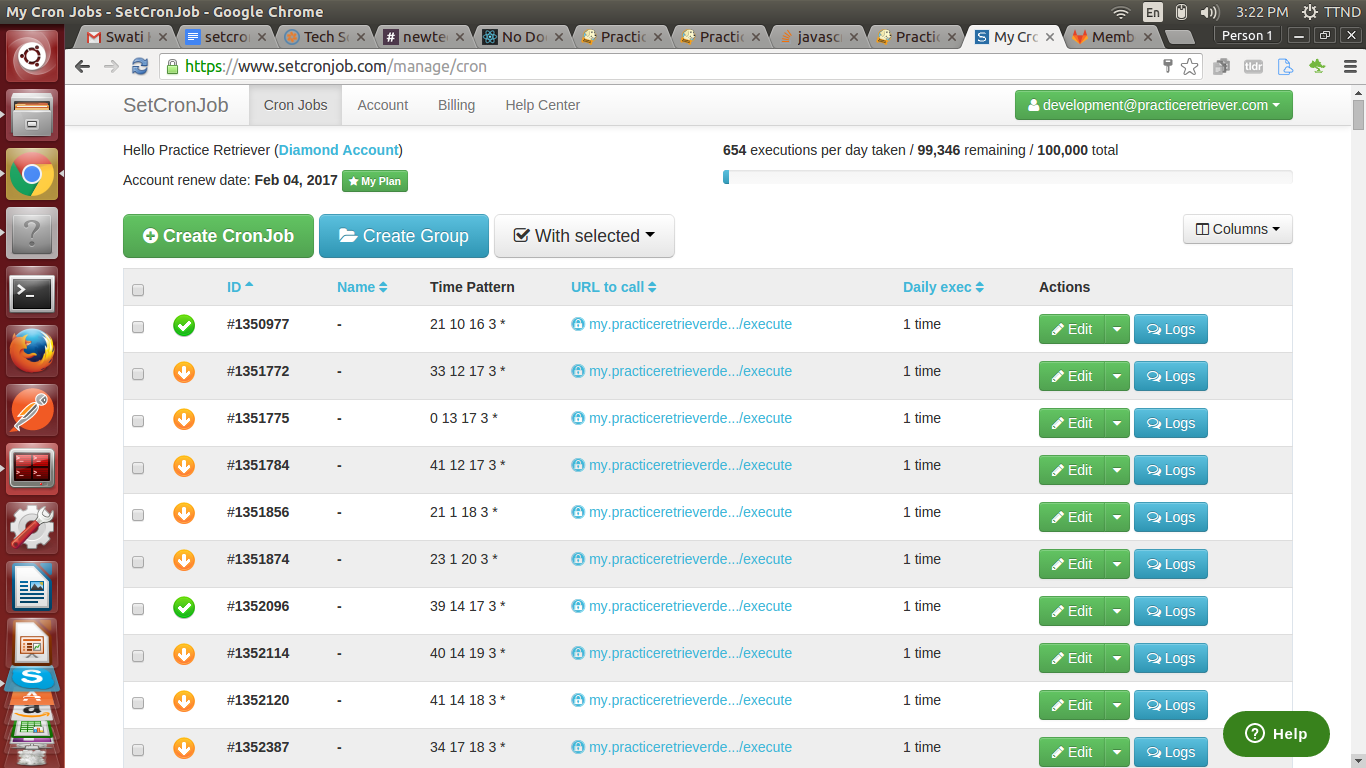Click orange arrow status icon for job #1351772
The height and width of the screenshot is (768, 1366).
point(184,372)
